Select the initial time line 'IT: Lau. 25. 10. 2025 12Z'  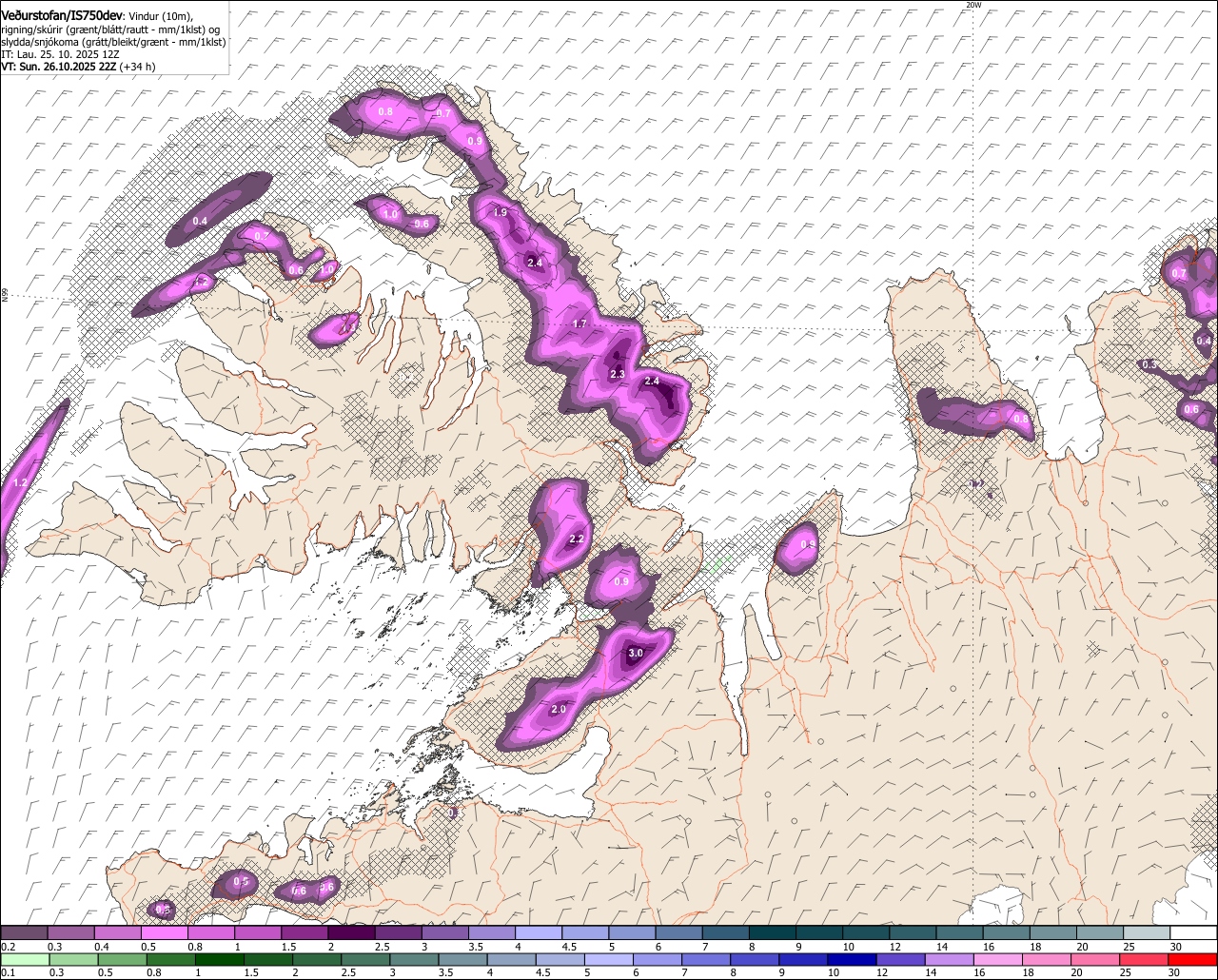coord(60,54)
